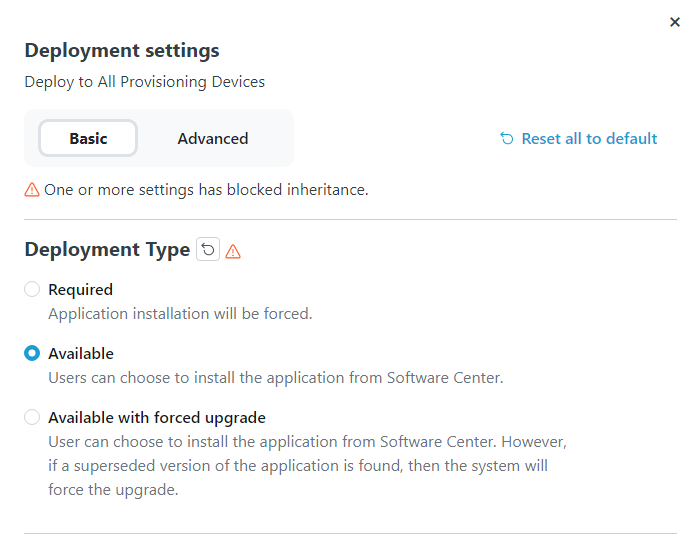Select the Available radio button

(32, 354)
